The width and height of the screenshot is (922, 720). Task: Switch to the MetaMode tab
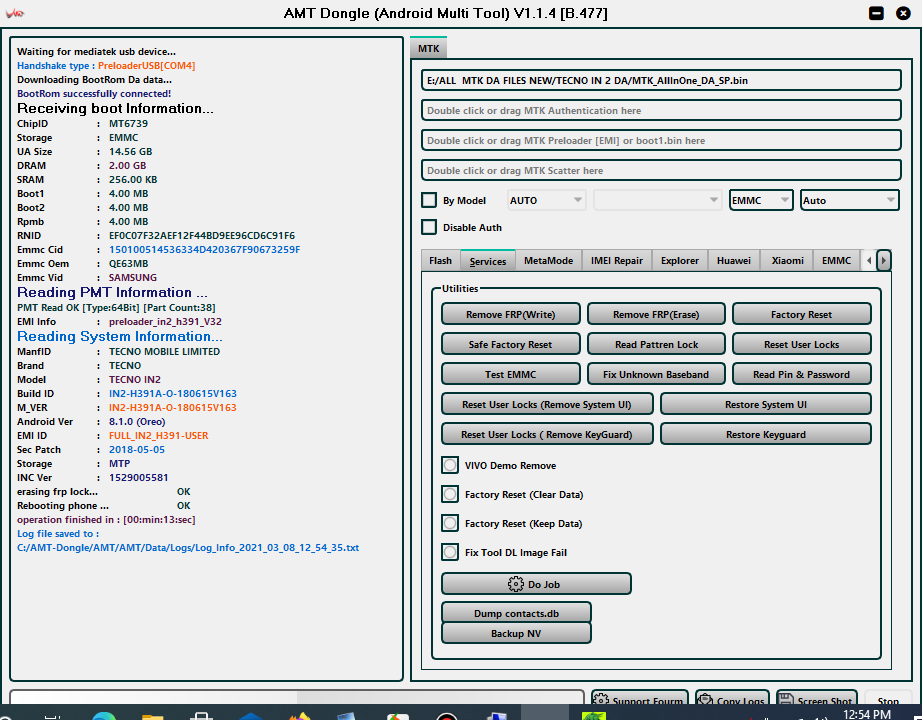pos(548,261)
